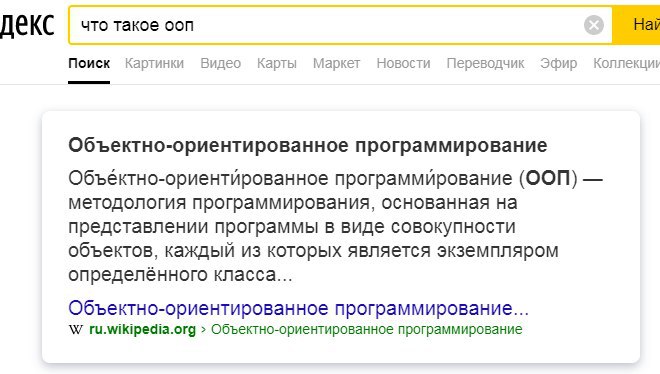660x374 pixels.
Task: Open the blue 'Объектно-ориентированное программирование...' result link
Action: [298, 308]
